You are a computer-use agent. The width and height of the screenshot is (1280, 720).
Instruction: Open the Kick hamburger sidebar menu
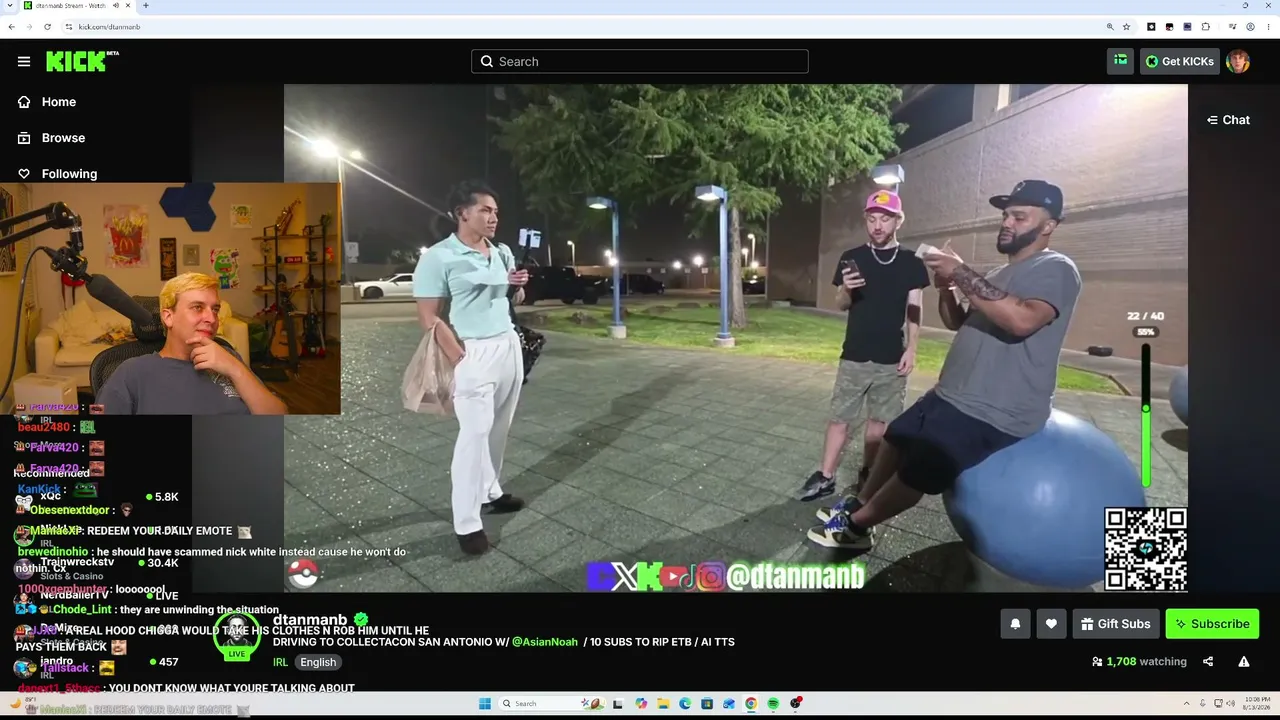tap(24, 61)
